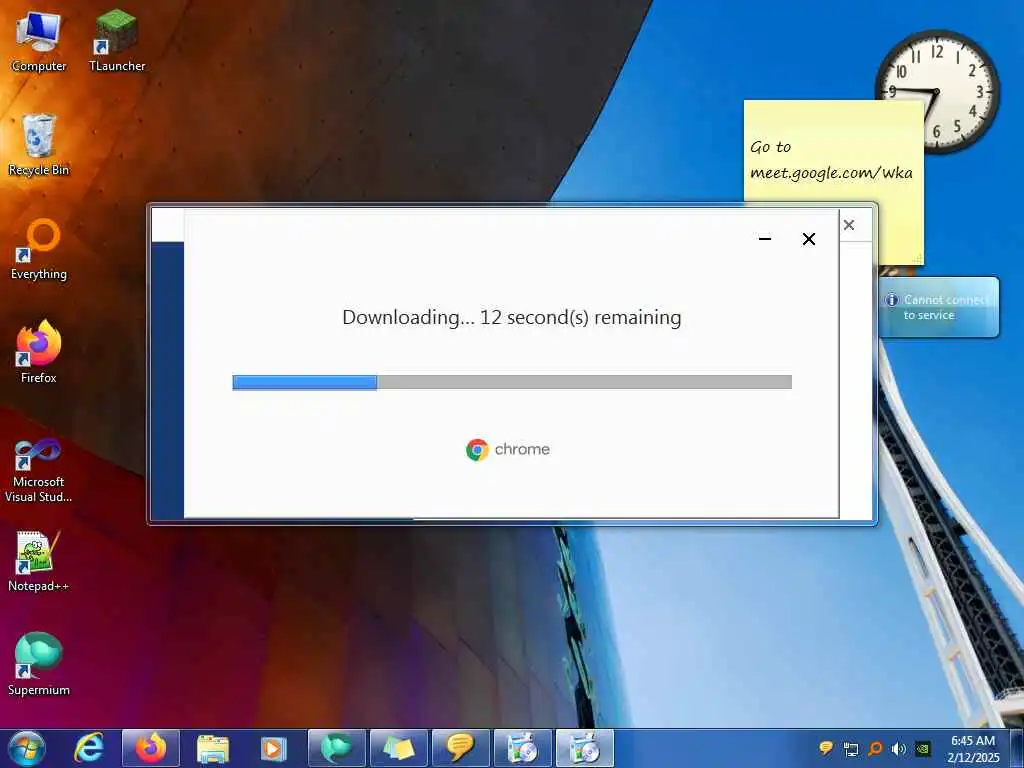The width and height of the screenshot is (1024, 768).
Task: Open the Computer desktop icon
Action: 39,40
